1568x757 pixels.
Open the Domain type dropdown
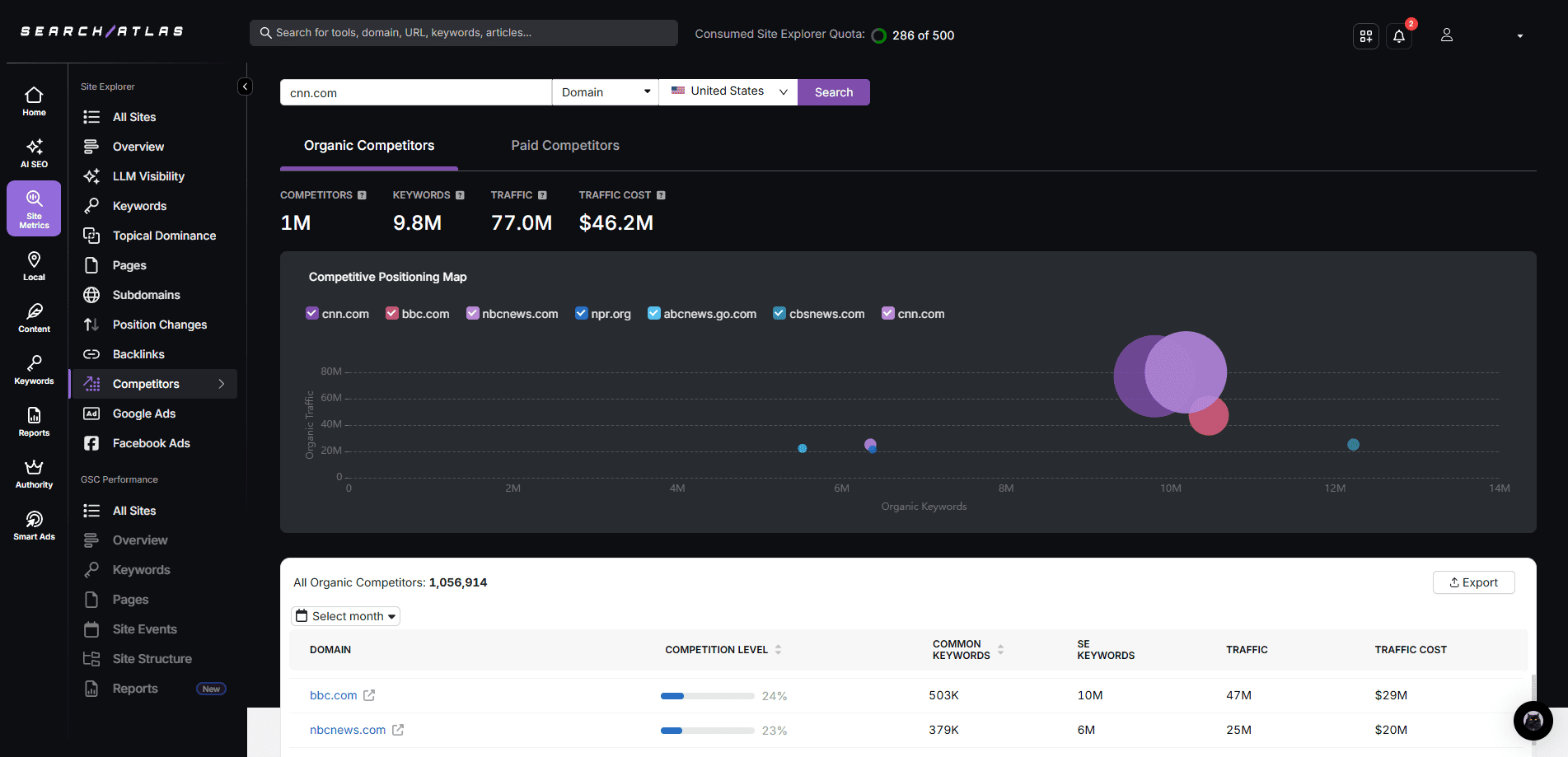coord(605,92)
